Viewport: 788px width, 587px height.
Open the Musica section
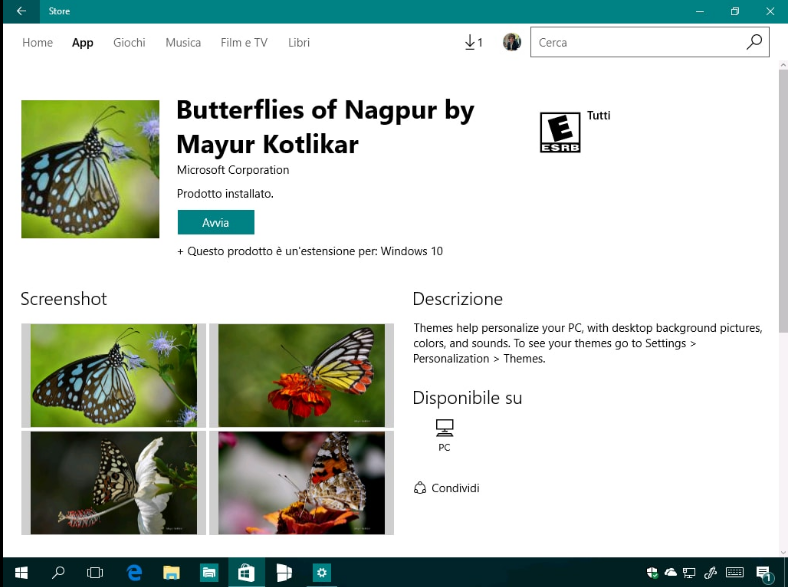coord(183,43)
